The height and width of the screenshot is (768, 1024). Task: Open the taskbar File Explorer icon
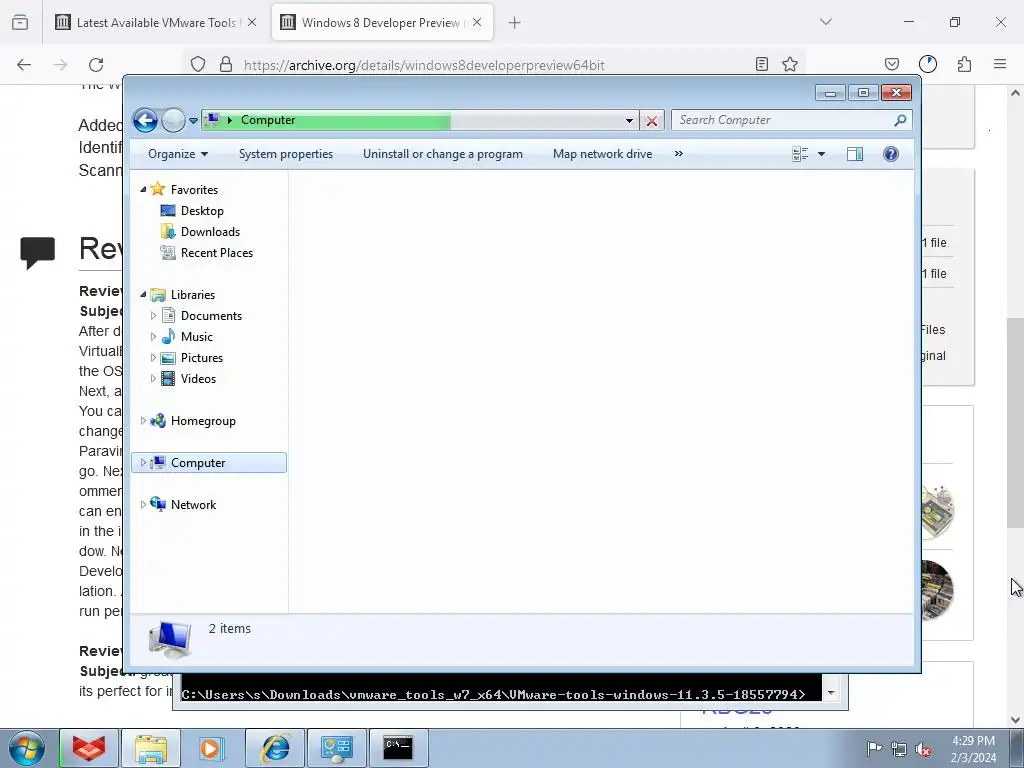[x=151, y=748]
